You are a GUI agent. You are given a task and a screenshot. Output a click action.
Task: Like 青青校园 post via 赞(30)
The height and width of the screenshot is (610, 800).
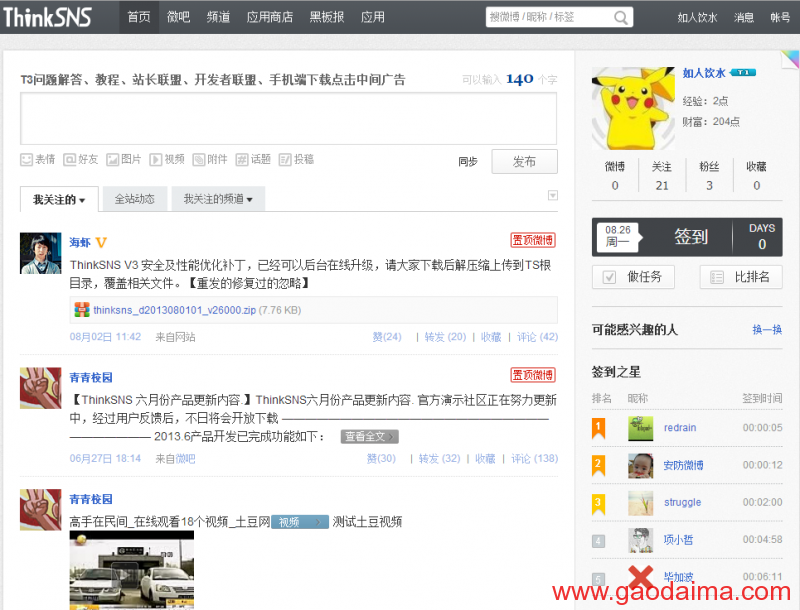click(x=381, y=458)
